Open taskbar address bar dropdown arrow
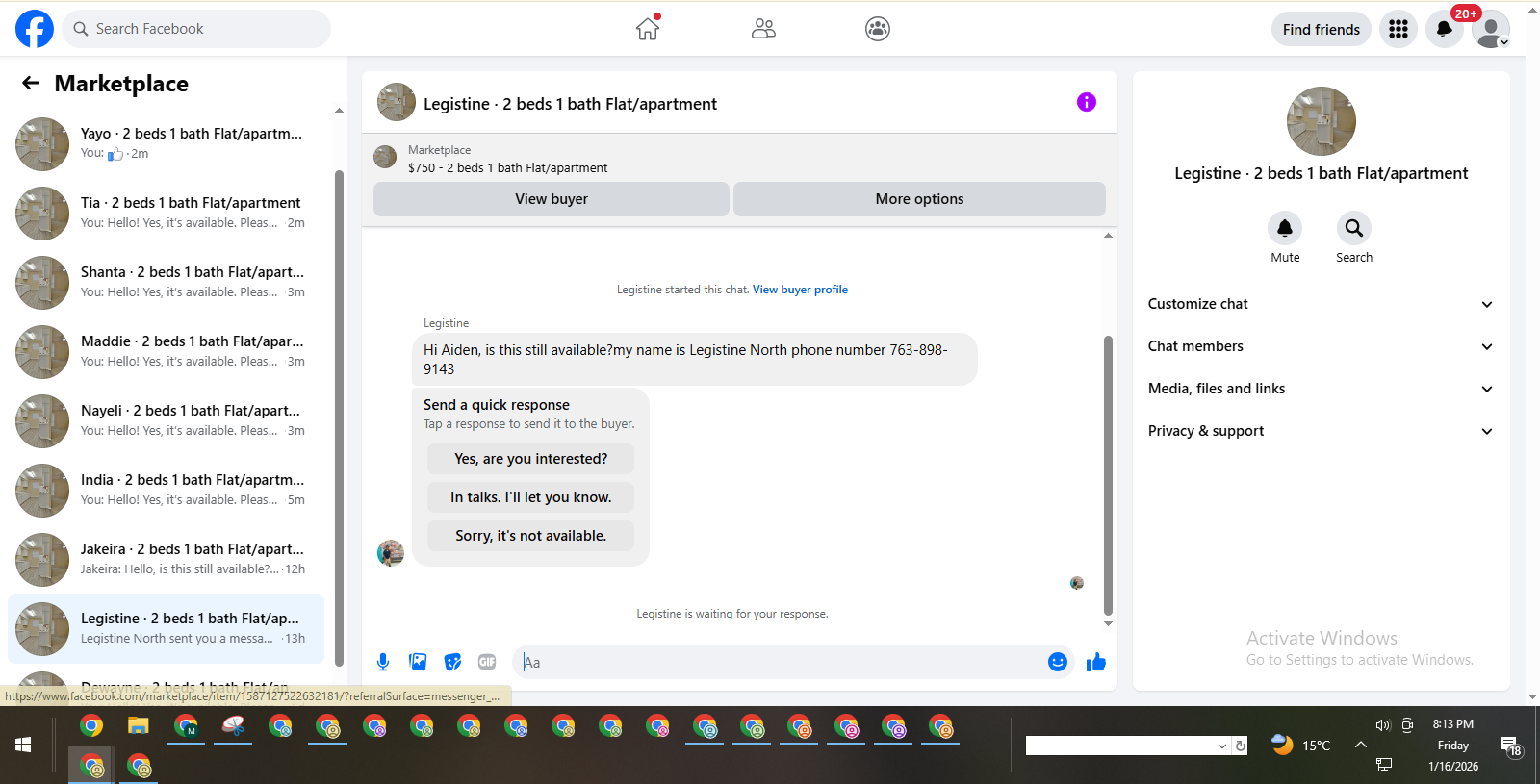 pos(1222,746)
